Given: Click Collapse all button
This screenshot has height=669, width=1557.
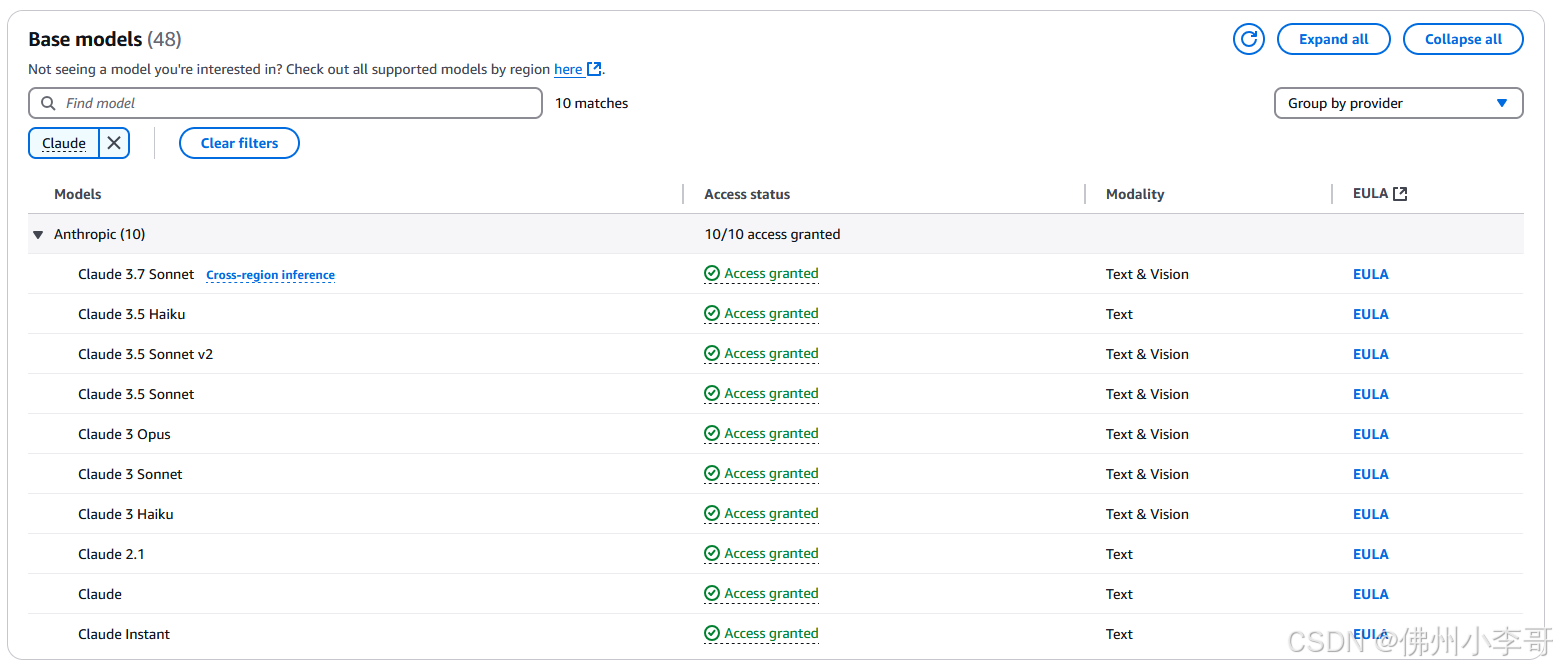Looking at the screenshot, I should pyautogui.click(x=1463, y=39).
